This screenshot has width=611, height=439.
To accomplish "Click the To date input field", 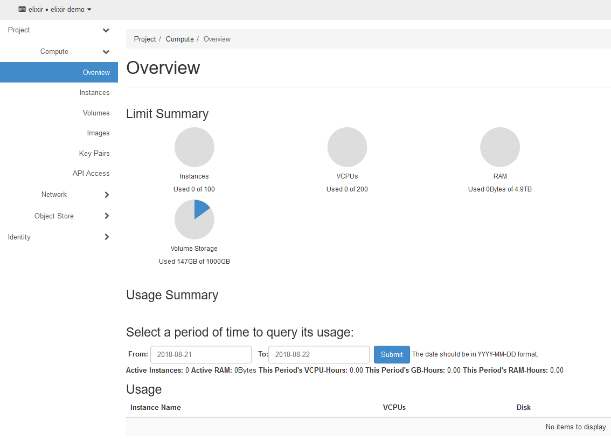I will pyautogui.click(x=319, y=355).
